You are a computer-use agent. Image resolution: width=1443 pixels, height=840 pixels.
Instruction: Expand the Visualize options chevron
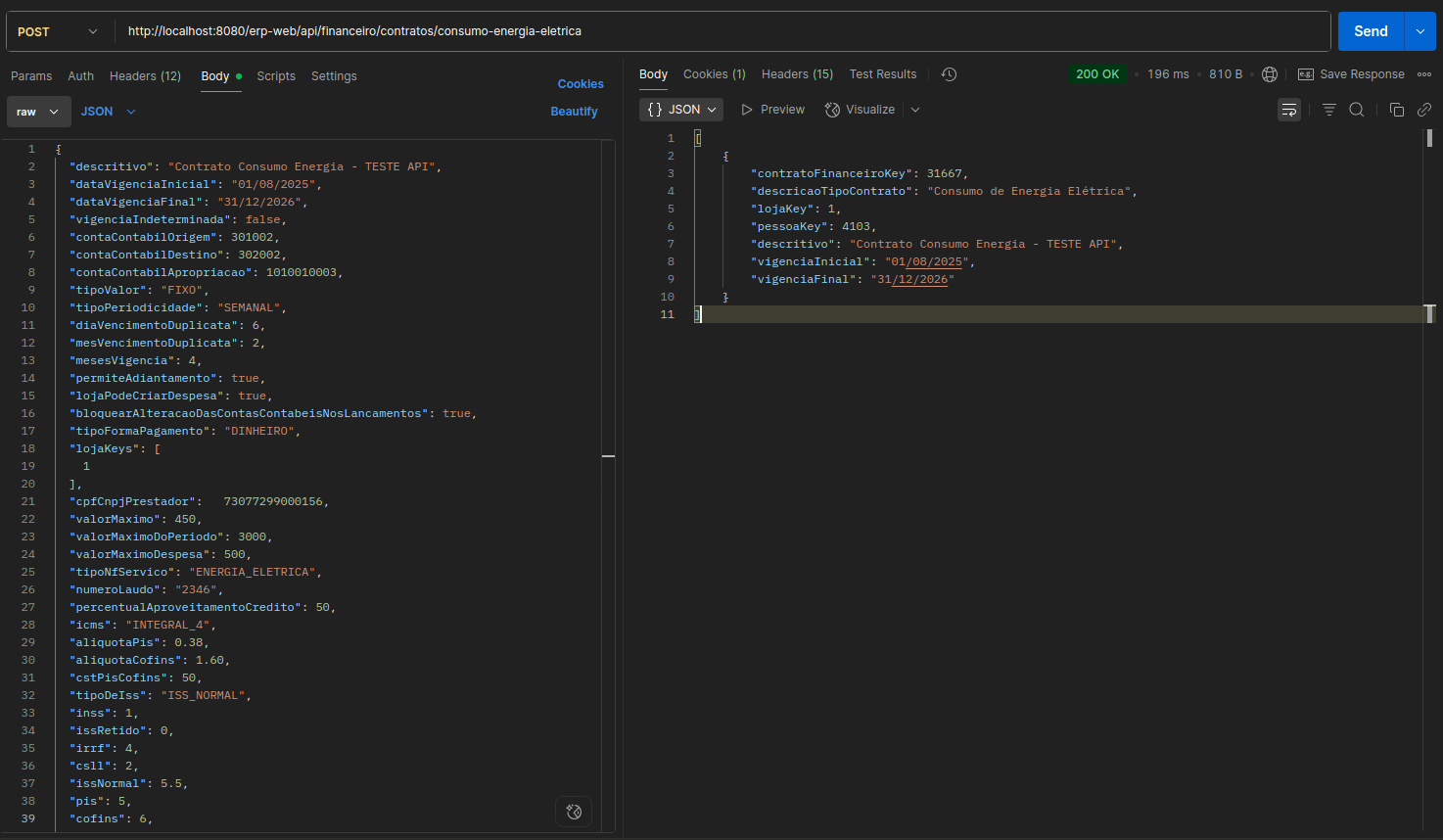point(915,110)
